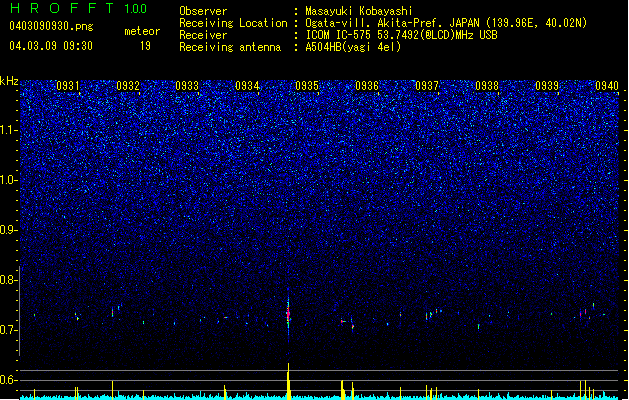The image size is (629, 400).
Task: Click the 0934 time marker
Action: tap(247, 86)
